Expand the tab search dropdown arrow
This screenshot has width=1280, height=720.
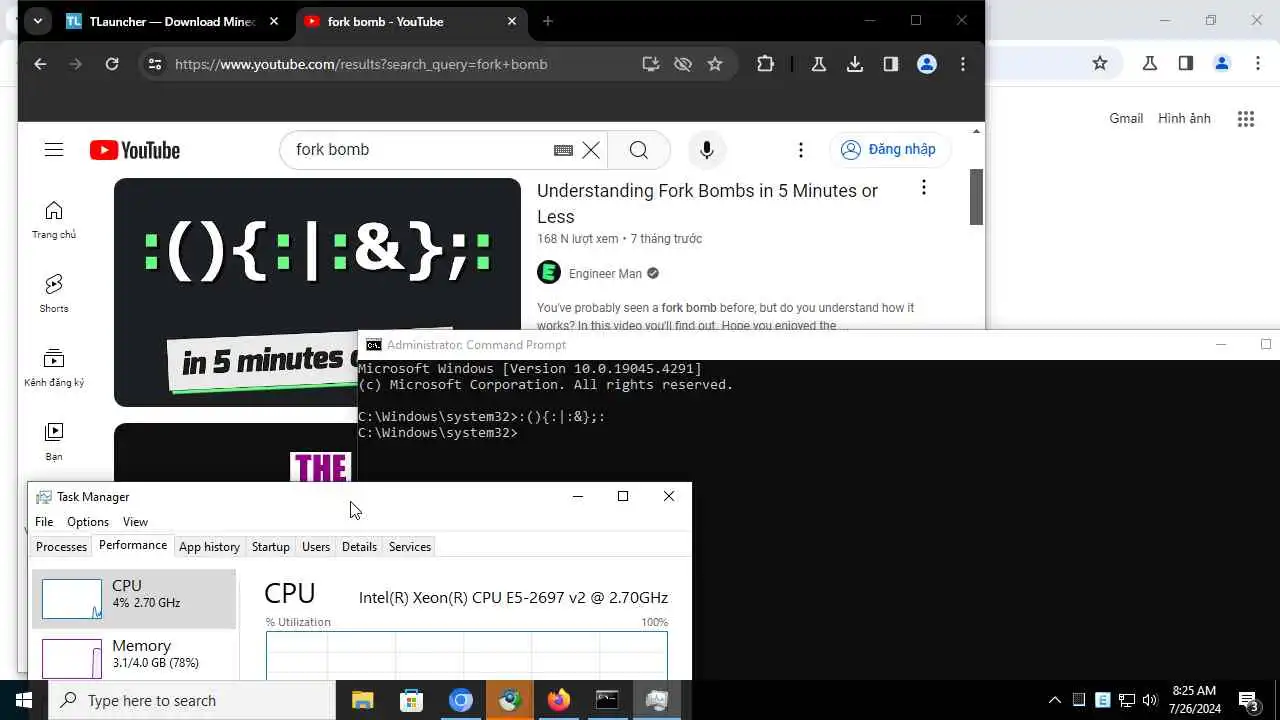[37, 21]
